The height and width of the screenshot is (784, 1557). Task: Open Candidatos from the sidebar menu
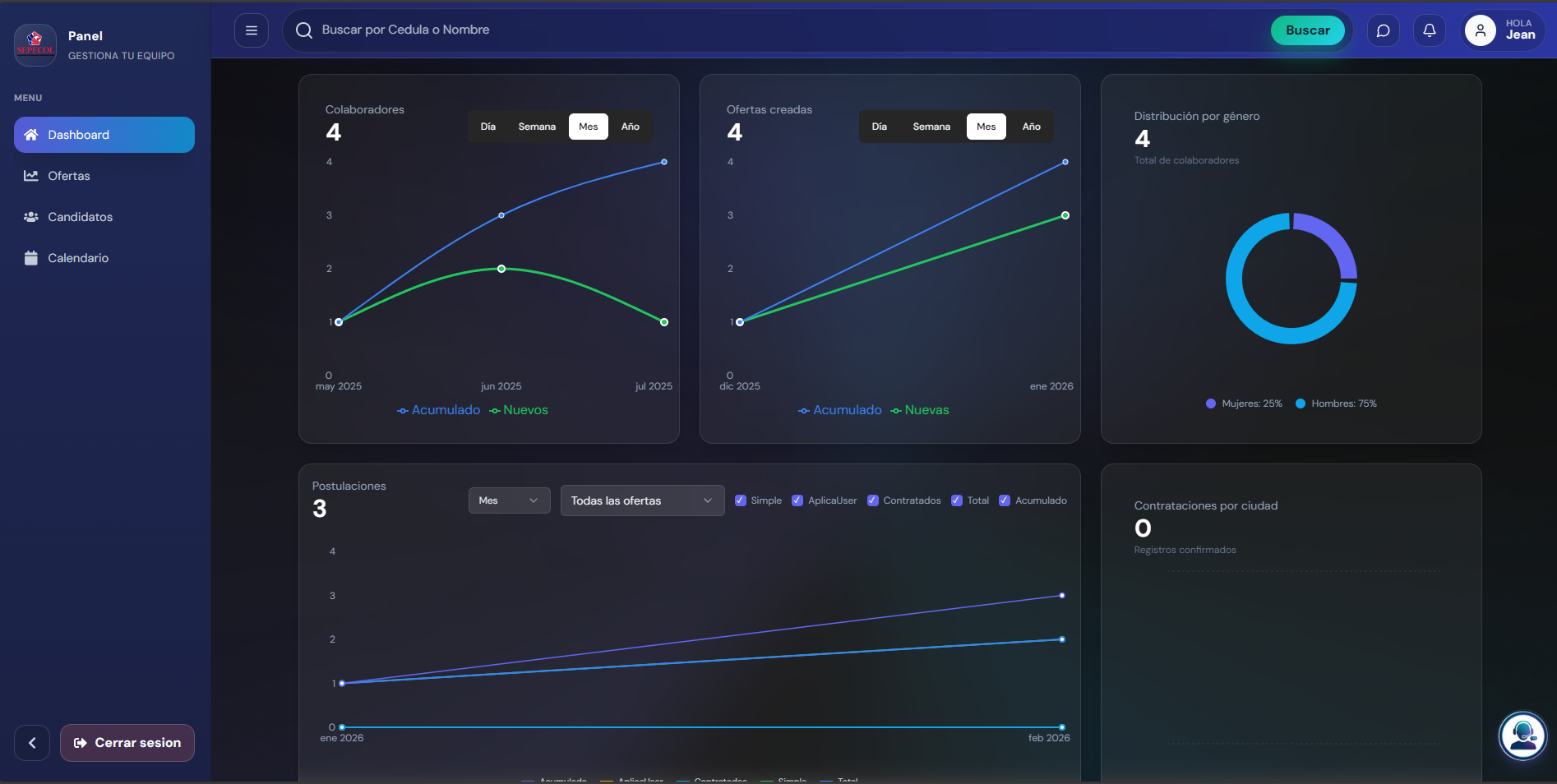[80, 217]
